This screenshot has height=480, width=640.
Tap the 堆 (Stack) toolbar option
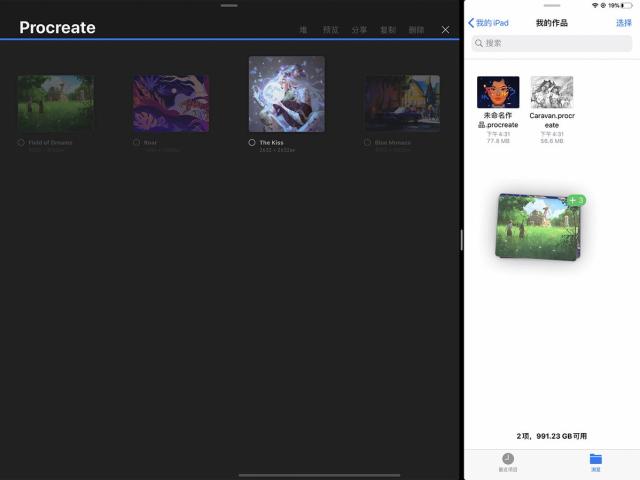click(303, 29)
